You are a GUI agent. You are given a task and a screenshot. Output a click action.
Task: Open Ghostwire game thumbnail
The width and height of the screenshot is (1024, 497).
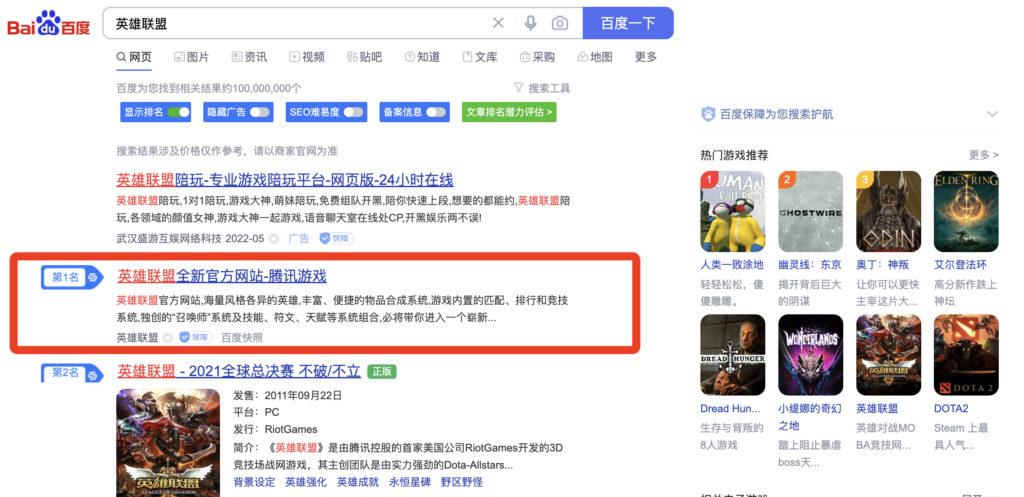click(810, 212)
